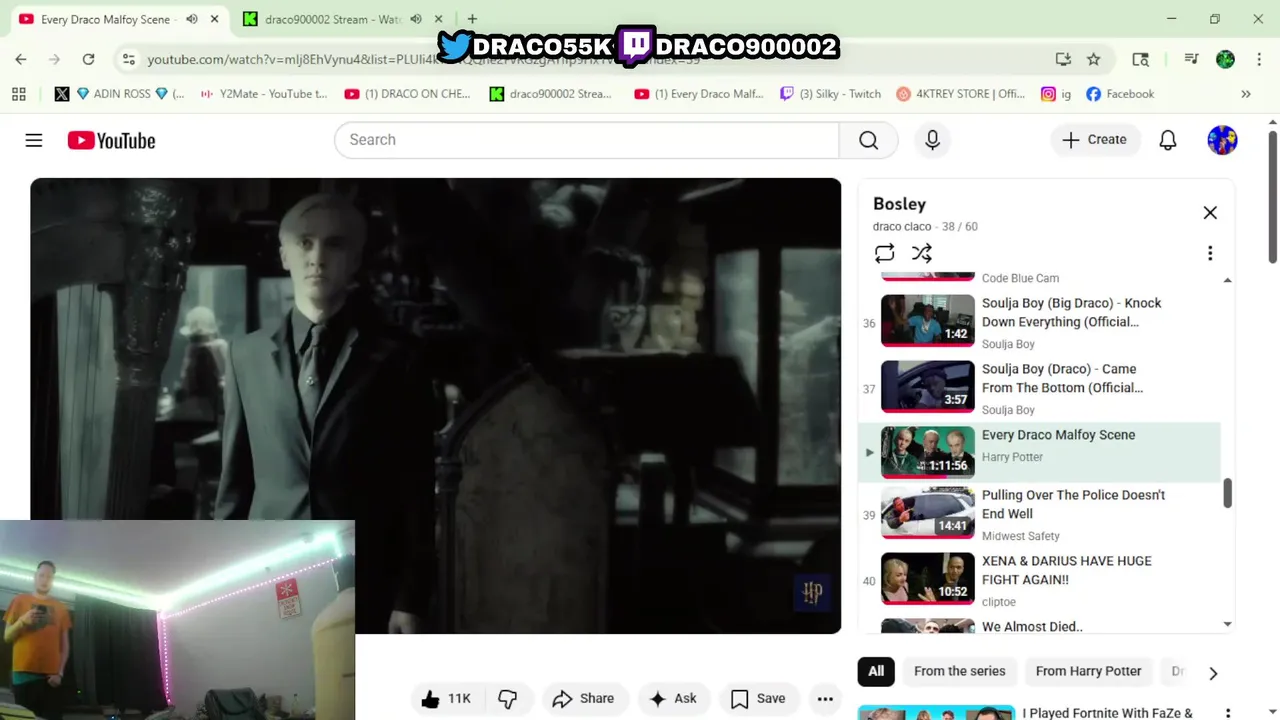This screenshot has width=1280, height=720.
Task: Reload the page
Action: point(88,59)
